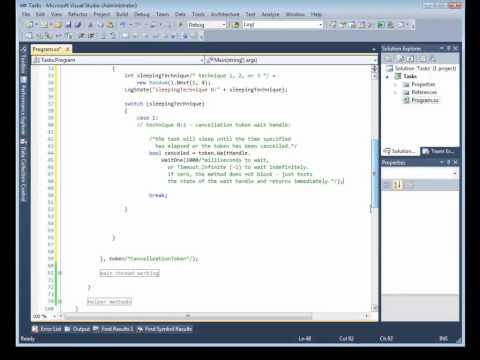This screenshot has width=480, height=360.
Task: Click the Categorized icon in Properties
Action: coord(387,185)
